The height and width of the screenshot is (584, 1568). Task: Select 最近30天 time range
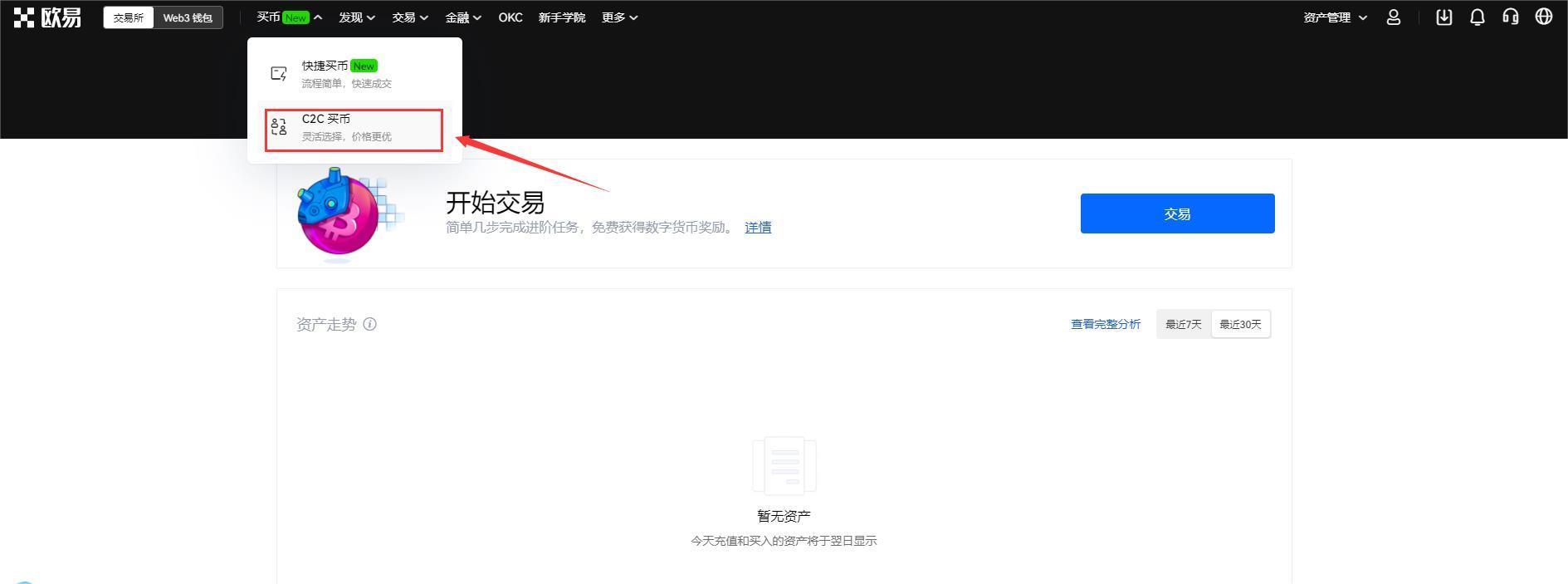tap(1240, 324)
